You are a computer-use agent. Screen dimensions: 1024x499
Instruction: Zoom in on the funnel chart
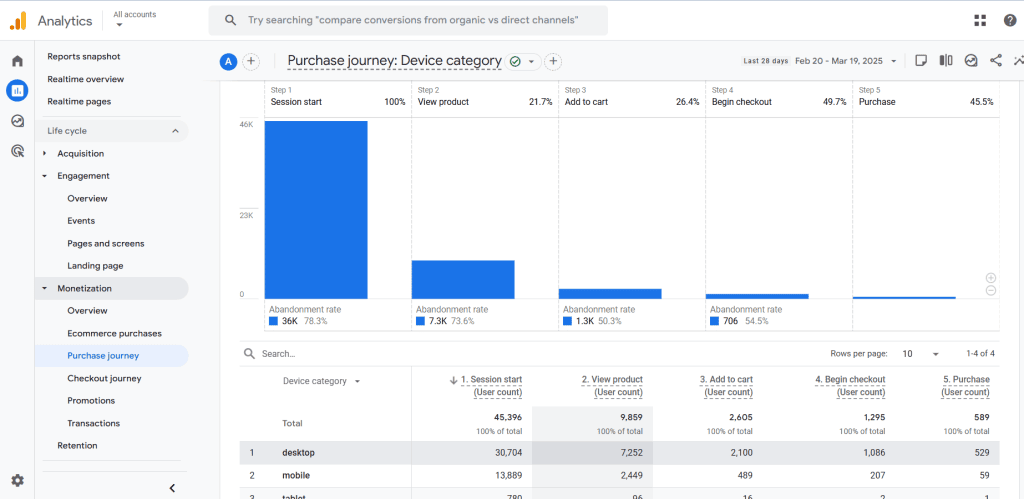(x=991, y=278)
